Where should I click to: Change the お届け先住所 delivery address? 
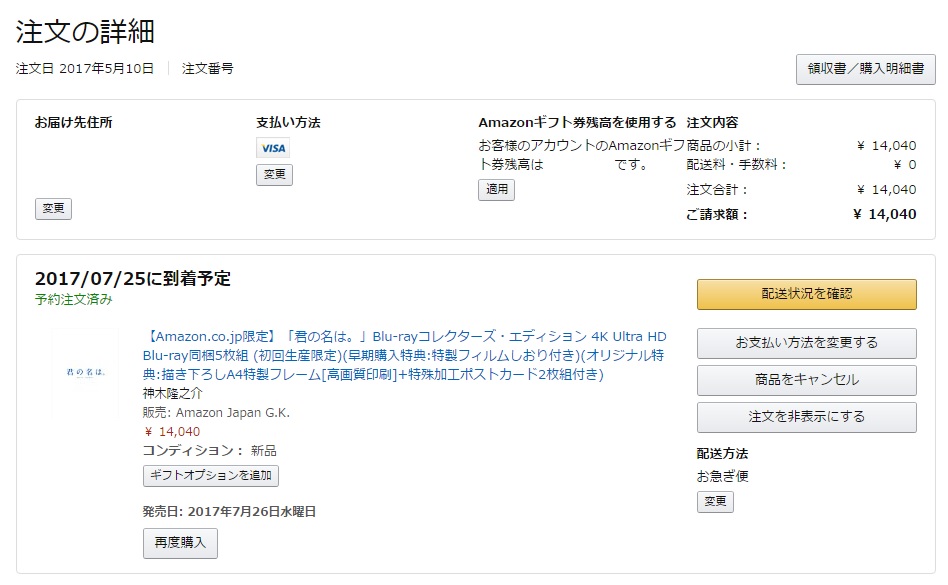tap(53, 208)
